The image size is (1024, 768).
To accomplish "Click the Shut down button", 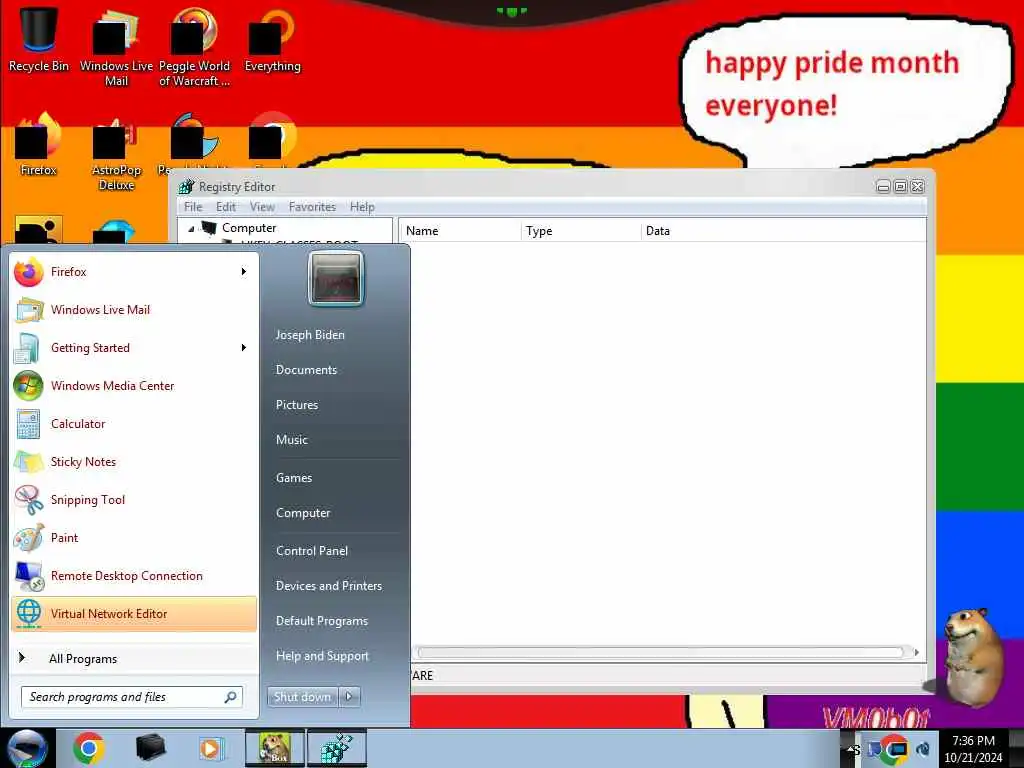I will (303, 697).
